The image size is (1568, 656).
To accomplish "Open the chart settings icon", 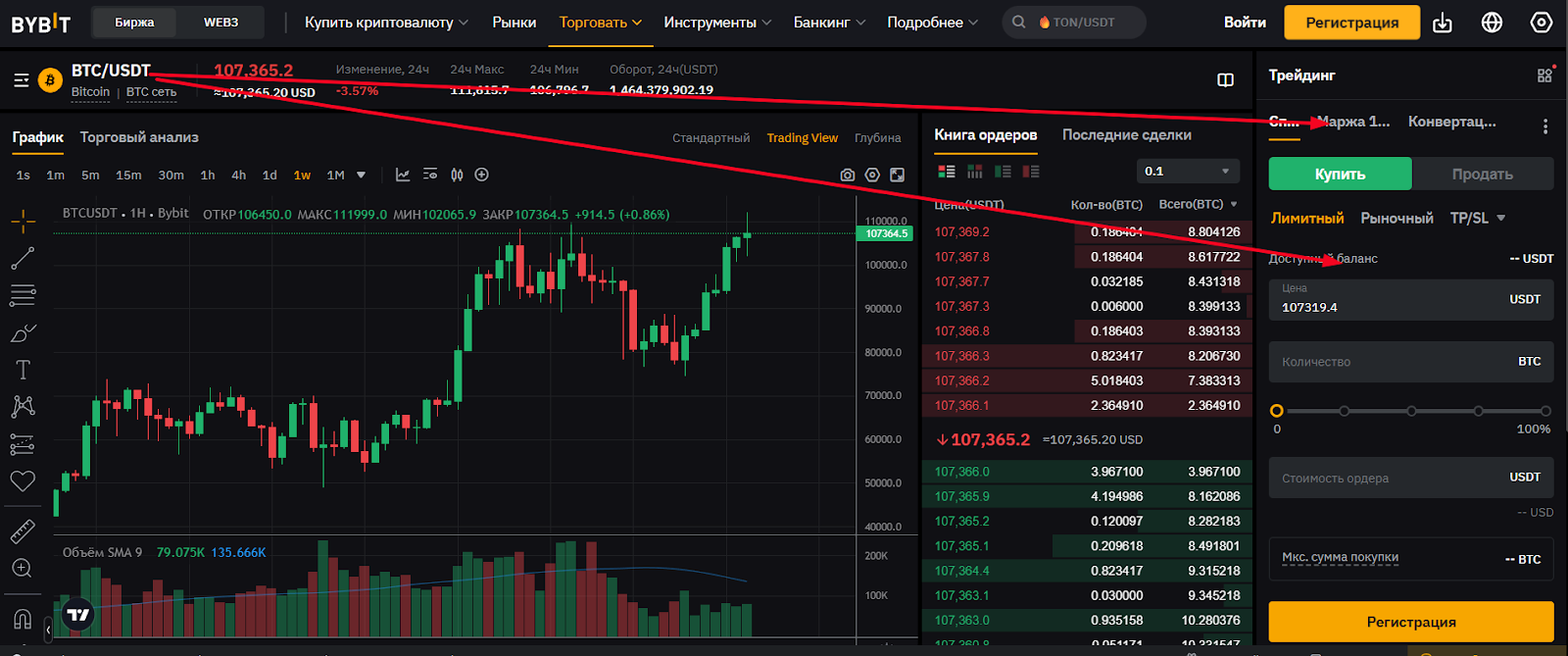I will coord(872,175).
